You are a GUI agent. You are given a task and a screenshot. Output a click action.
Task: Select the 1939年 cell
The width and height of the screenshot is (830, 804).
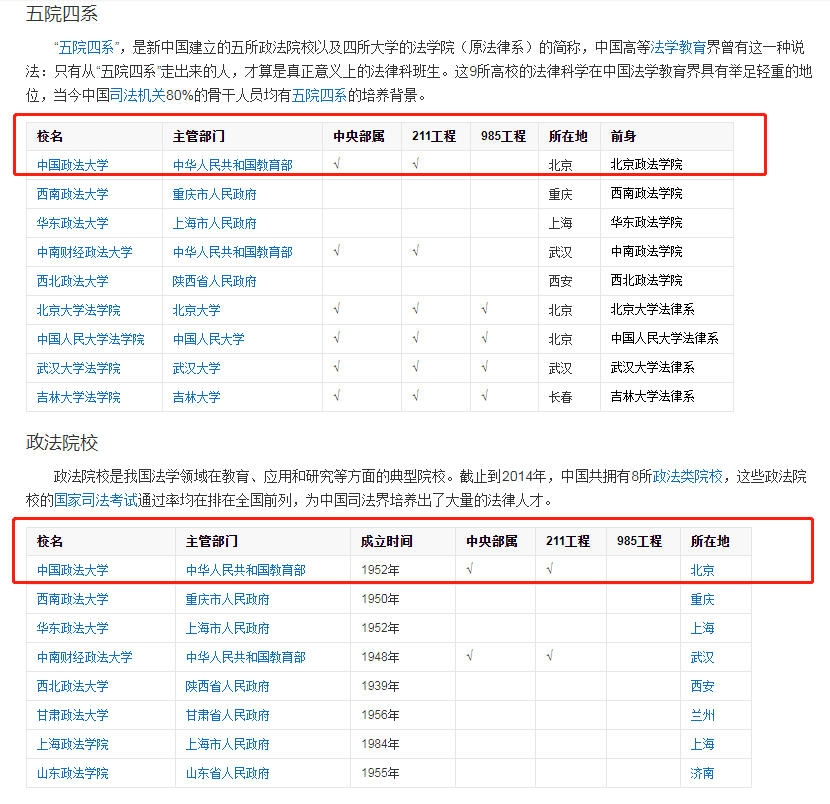click(x=403, y=686)
